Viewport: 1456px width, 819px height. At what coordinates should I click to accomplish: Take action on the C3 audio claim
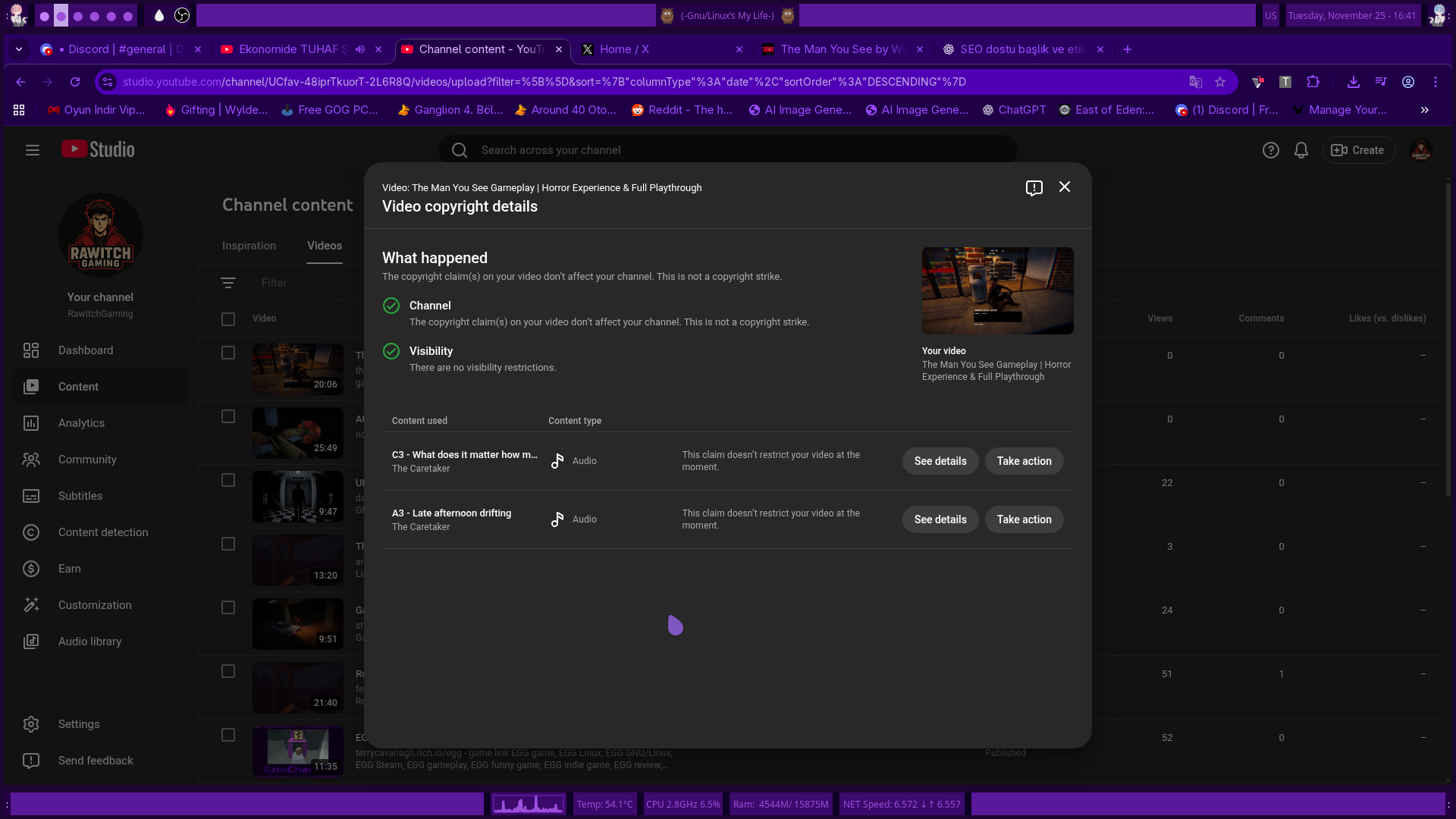click(x=1024, y=461)
